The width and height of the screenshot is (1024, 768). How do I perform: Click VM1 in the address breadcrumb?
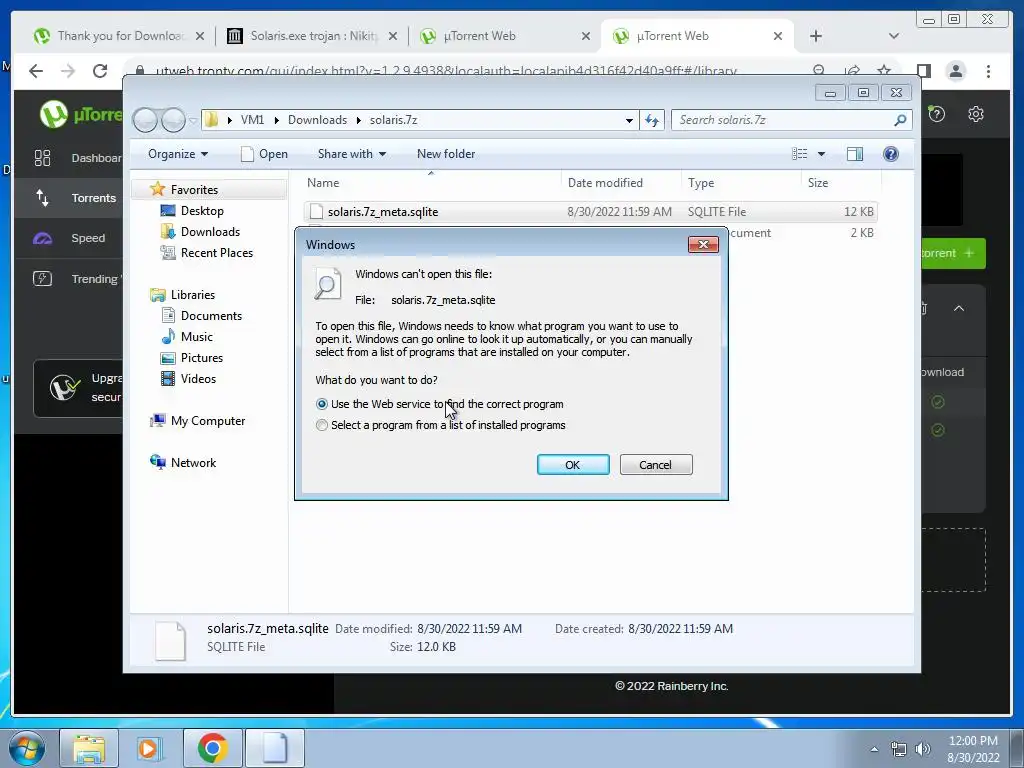pos(252,120)
